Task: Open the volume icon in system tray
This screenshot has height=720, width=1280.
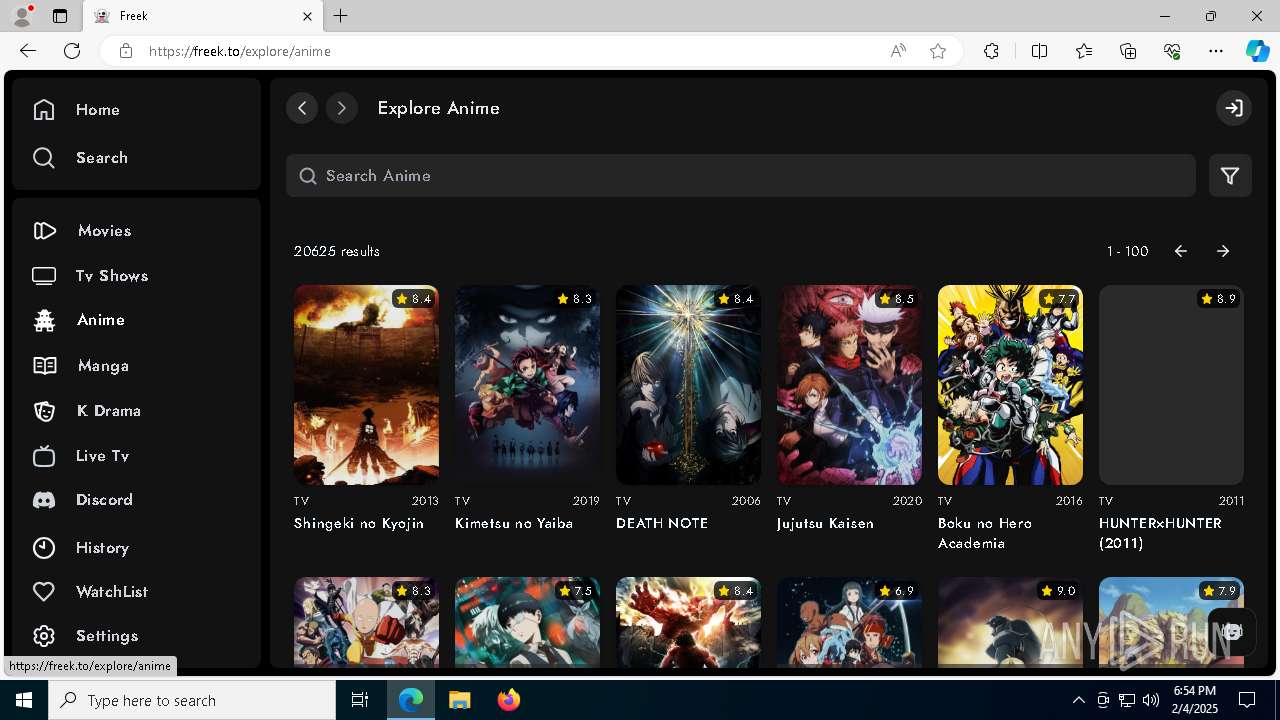Action: [x=1150, y=700]
